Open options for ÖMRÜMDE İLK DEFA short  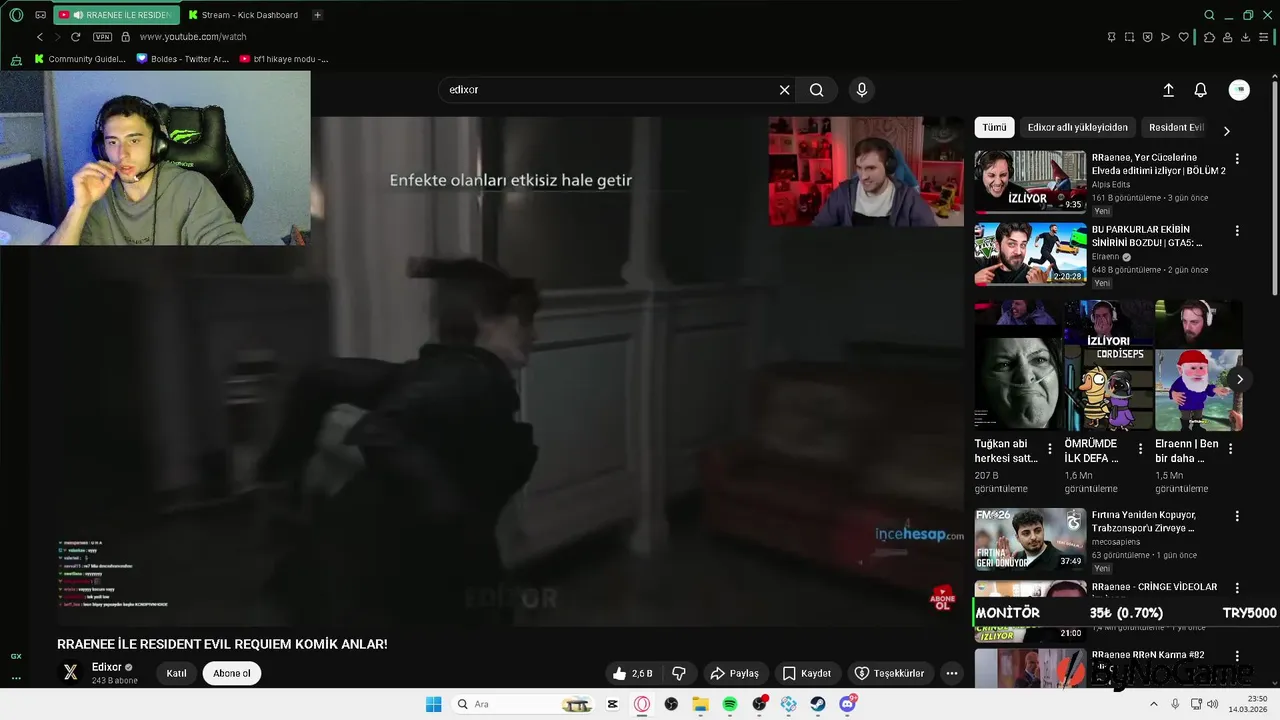click(1140, 449)
